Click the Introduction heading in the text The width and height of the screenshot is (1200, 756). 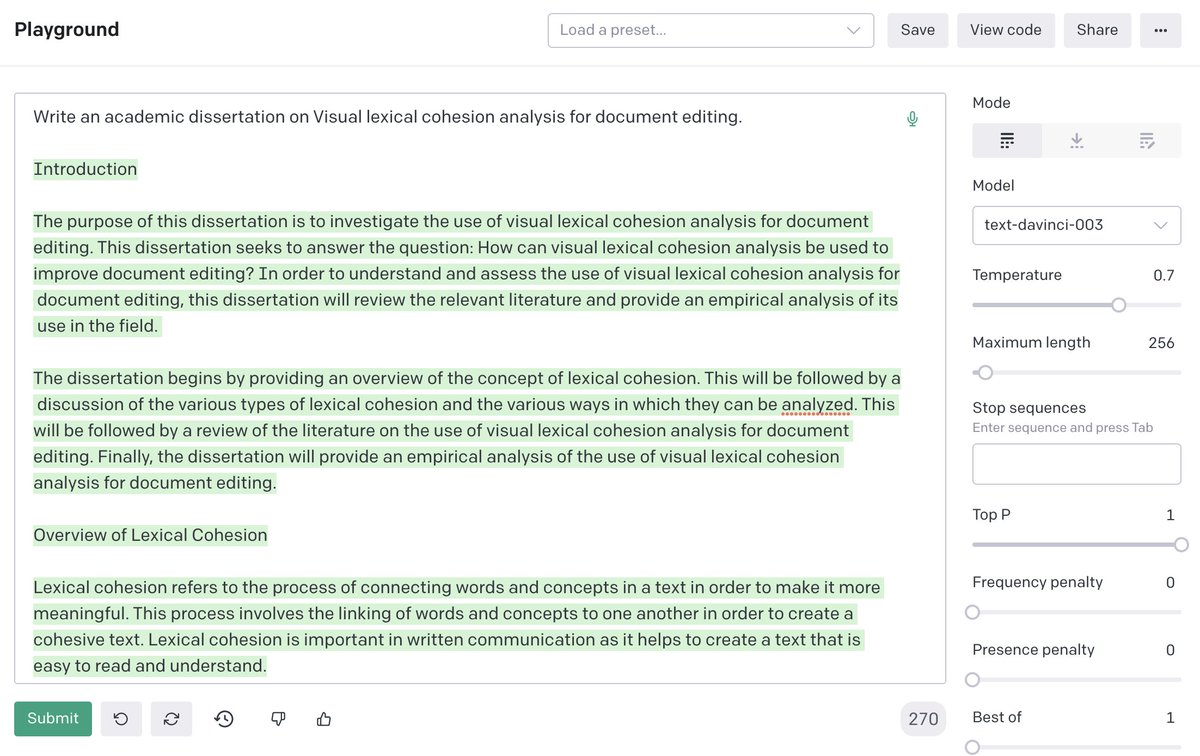[85, 169]
